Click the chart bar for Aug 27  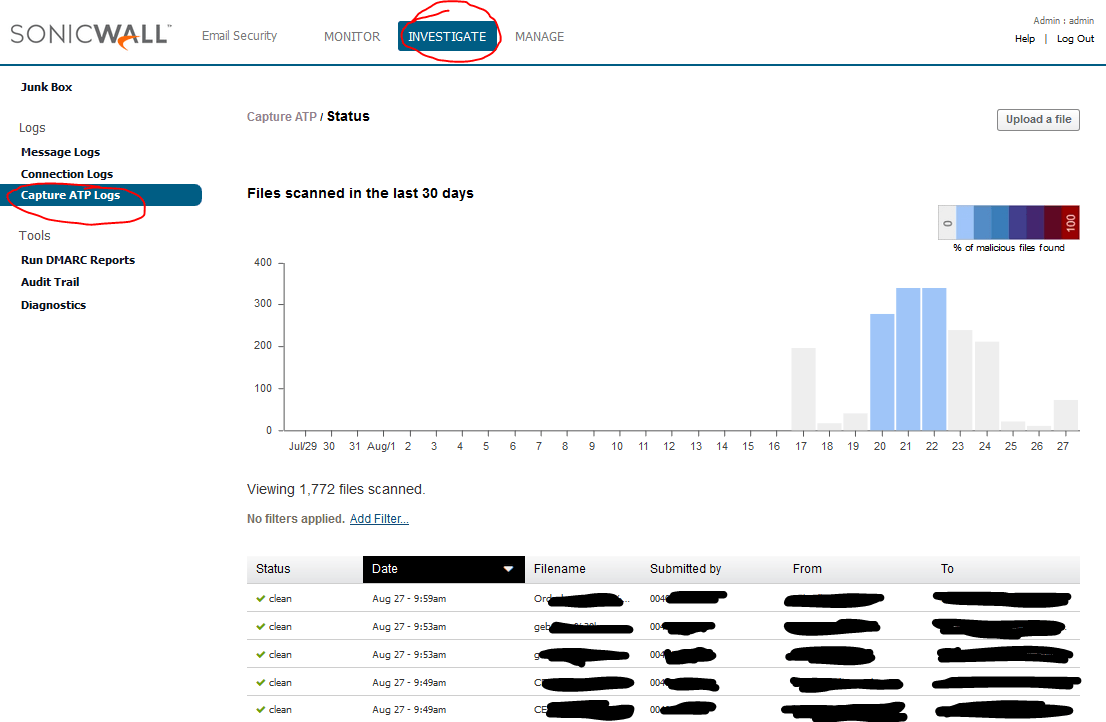click(x=1066, y=415)
